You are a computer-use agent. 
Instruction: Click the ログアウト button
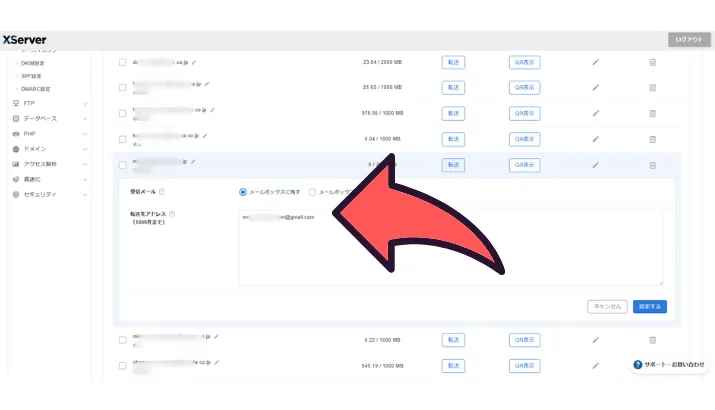pyautogui.click(x=689, y=40)
